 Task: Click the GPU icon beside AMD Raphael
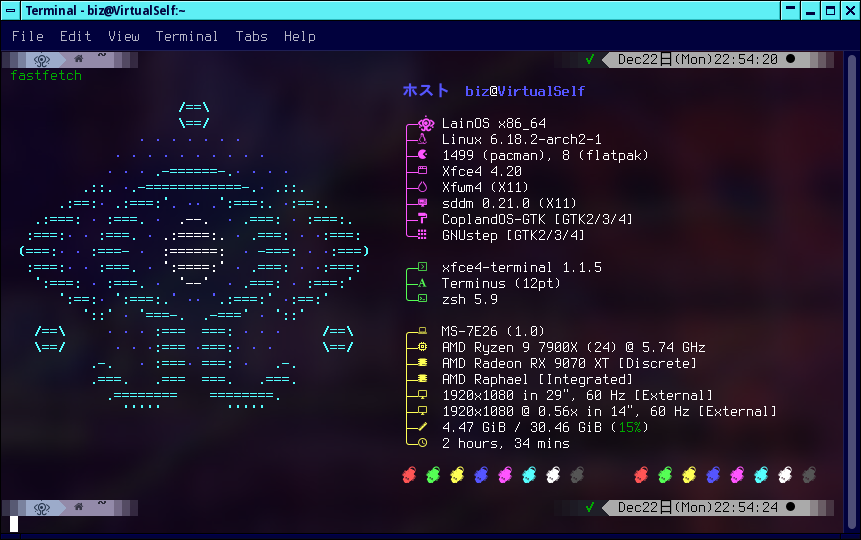point(422,378)
